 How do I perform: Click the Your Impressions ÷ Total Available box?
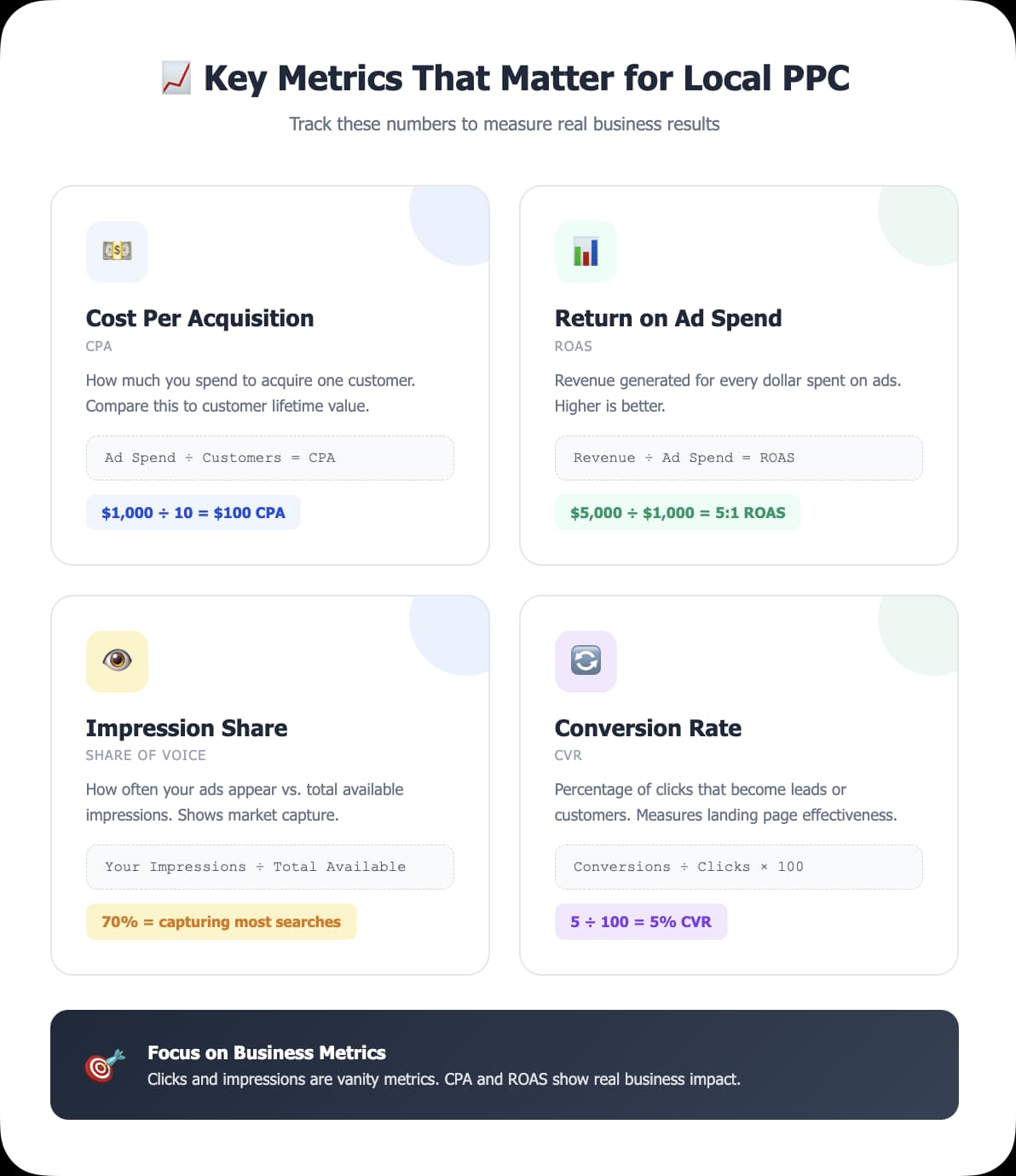[269, 867]
